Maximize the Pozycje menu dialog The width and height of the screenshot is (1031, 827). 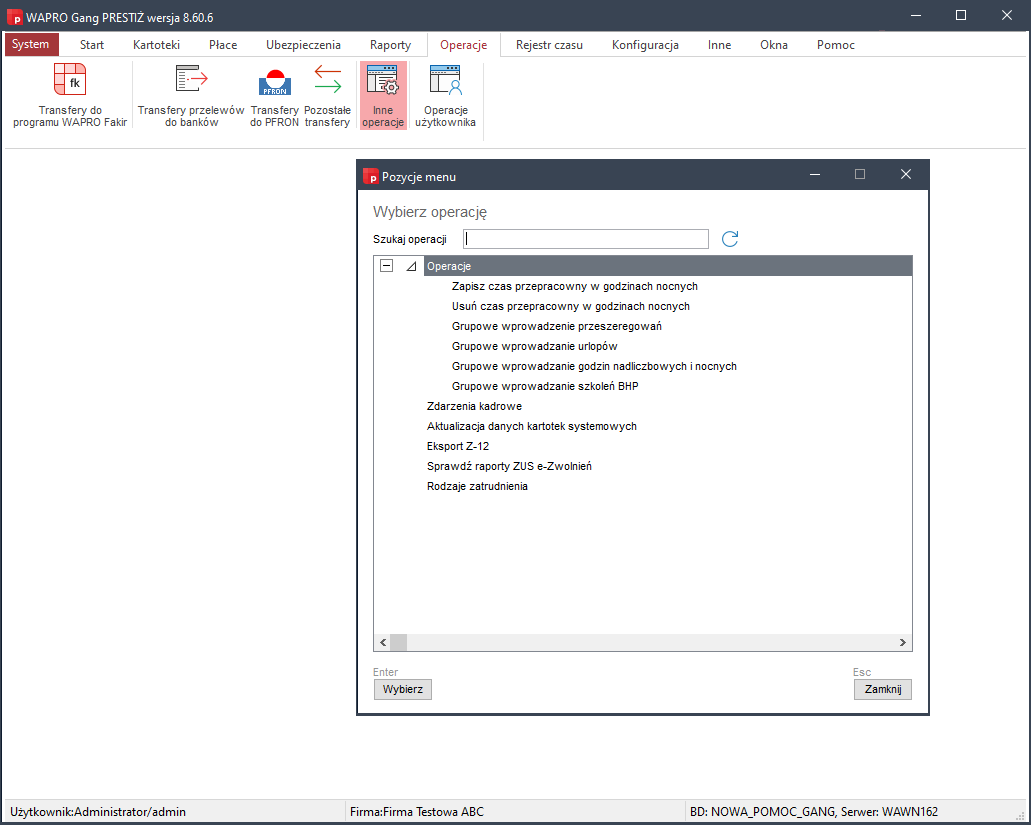click(x=860, y=175)
